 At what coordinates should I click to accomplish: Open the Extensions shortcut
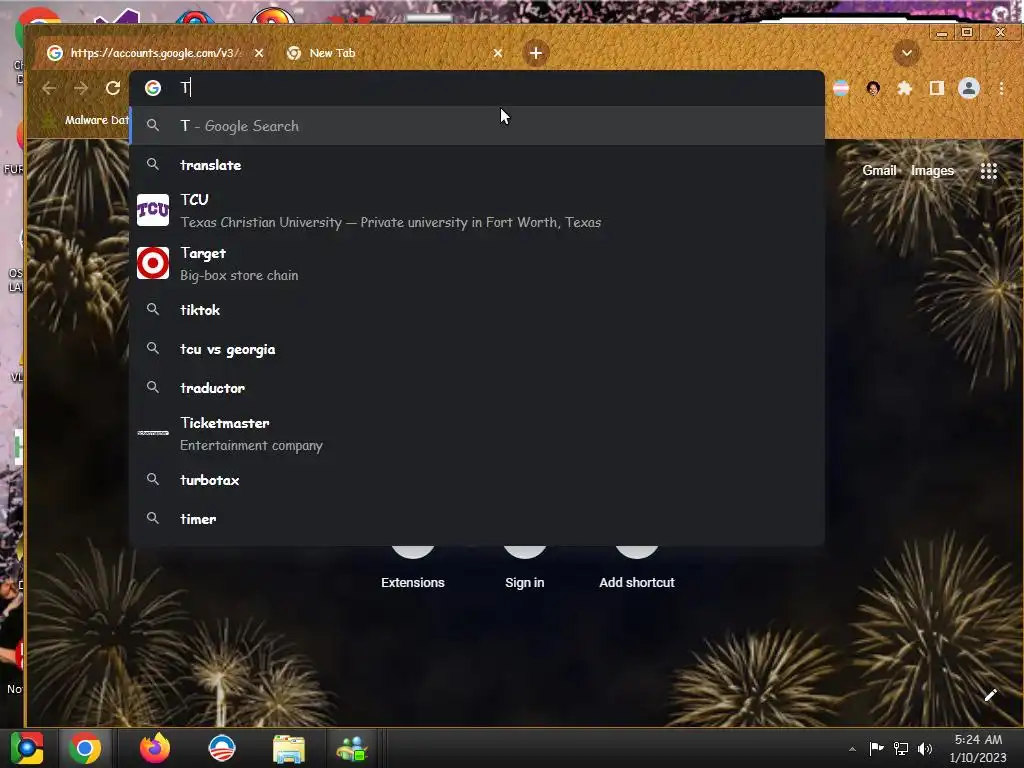[x=413, y=566]
